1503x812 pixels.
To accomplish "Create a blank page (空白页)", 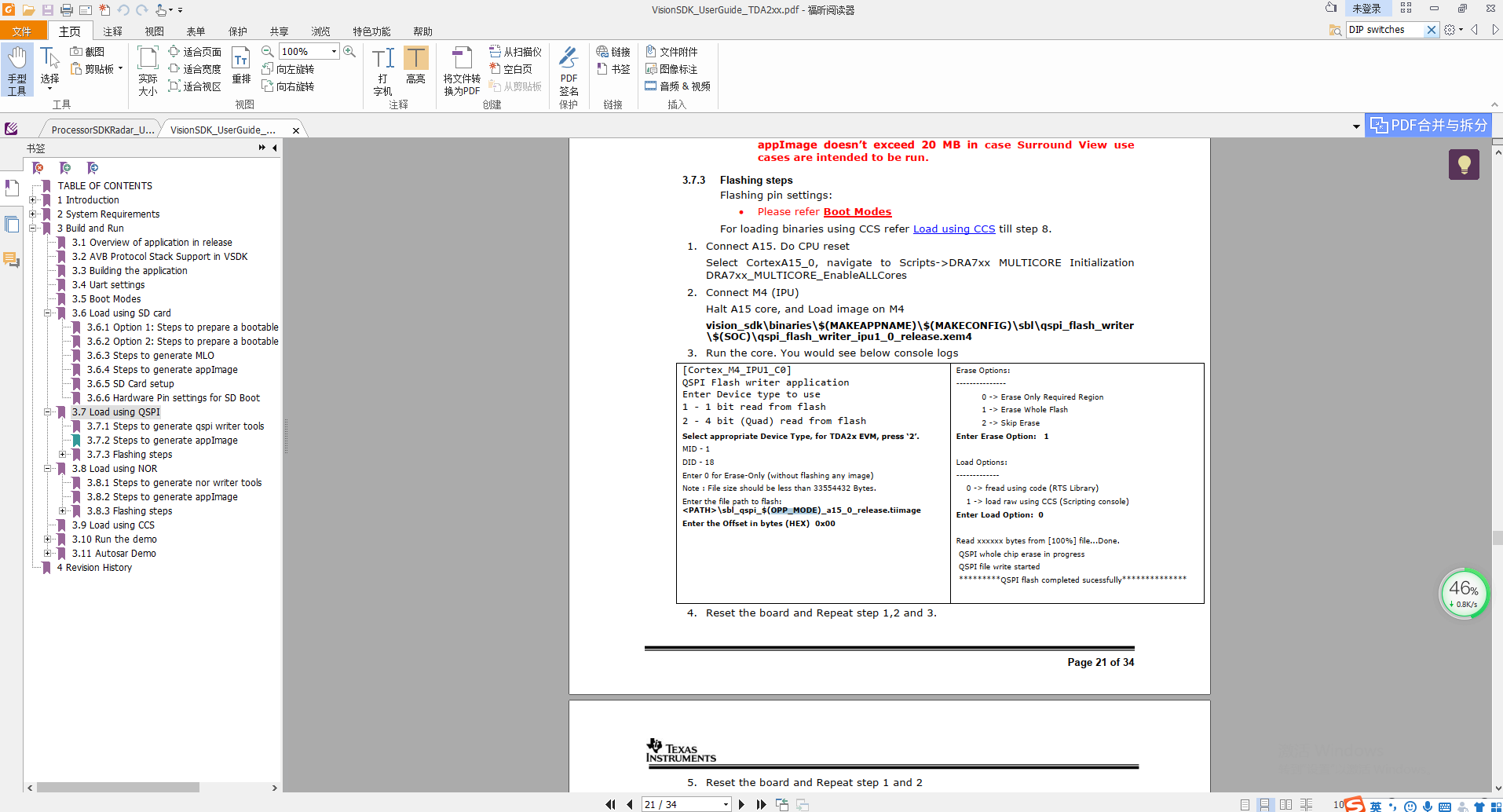I will 510,69.
